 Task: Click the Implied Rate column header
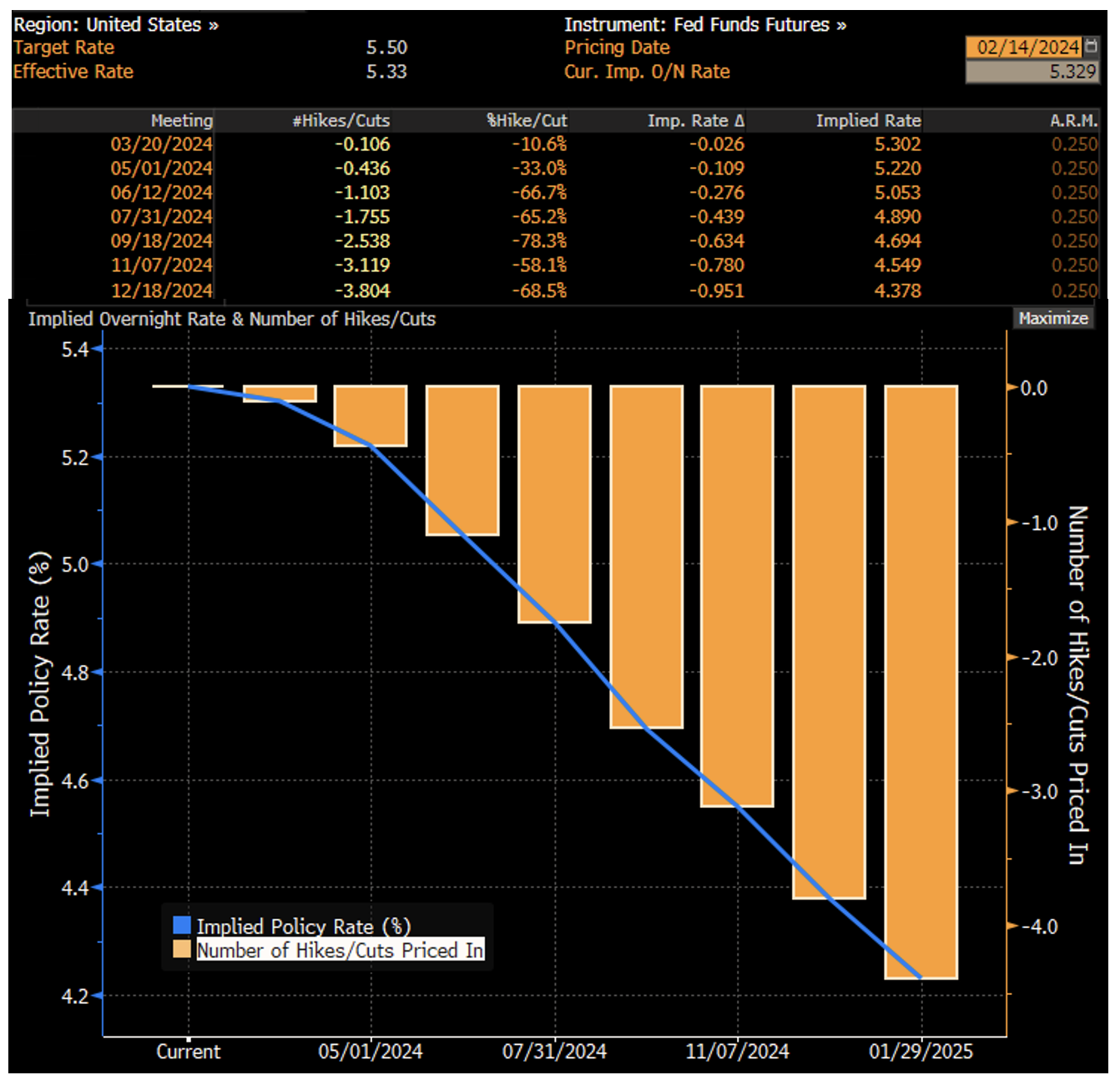(868, 120)
